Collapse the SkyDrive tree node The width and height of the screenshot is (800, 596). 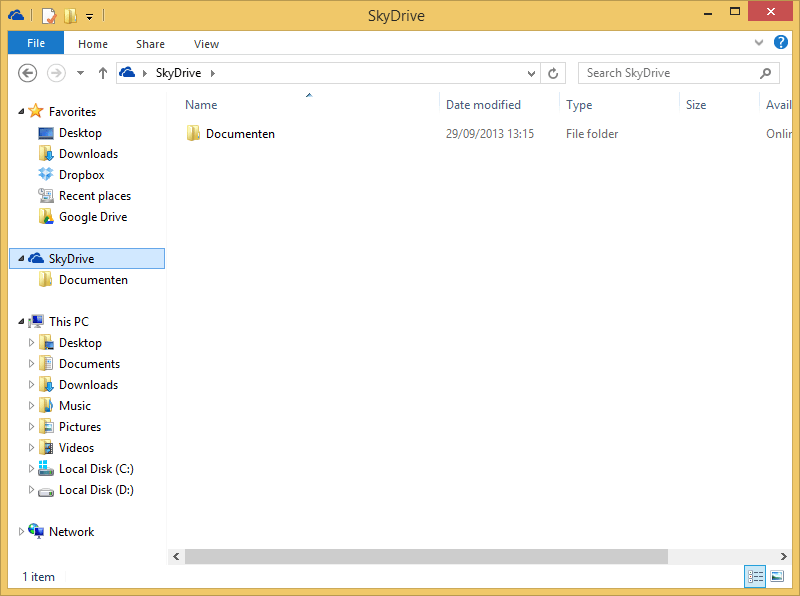pos(21,258)
